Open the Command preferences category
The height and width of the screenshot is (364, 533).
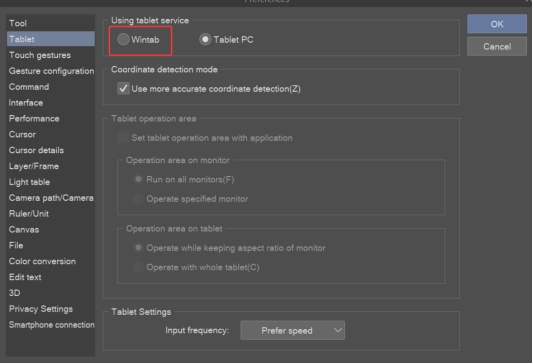(x=51, y=87)
